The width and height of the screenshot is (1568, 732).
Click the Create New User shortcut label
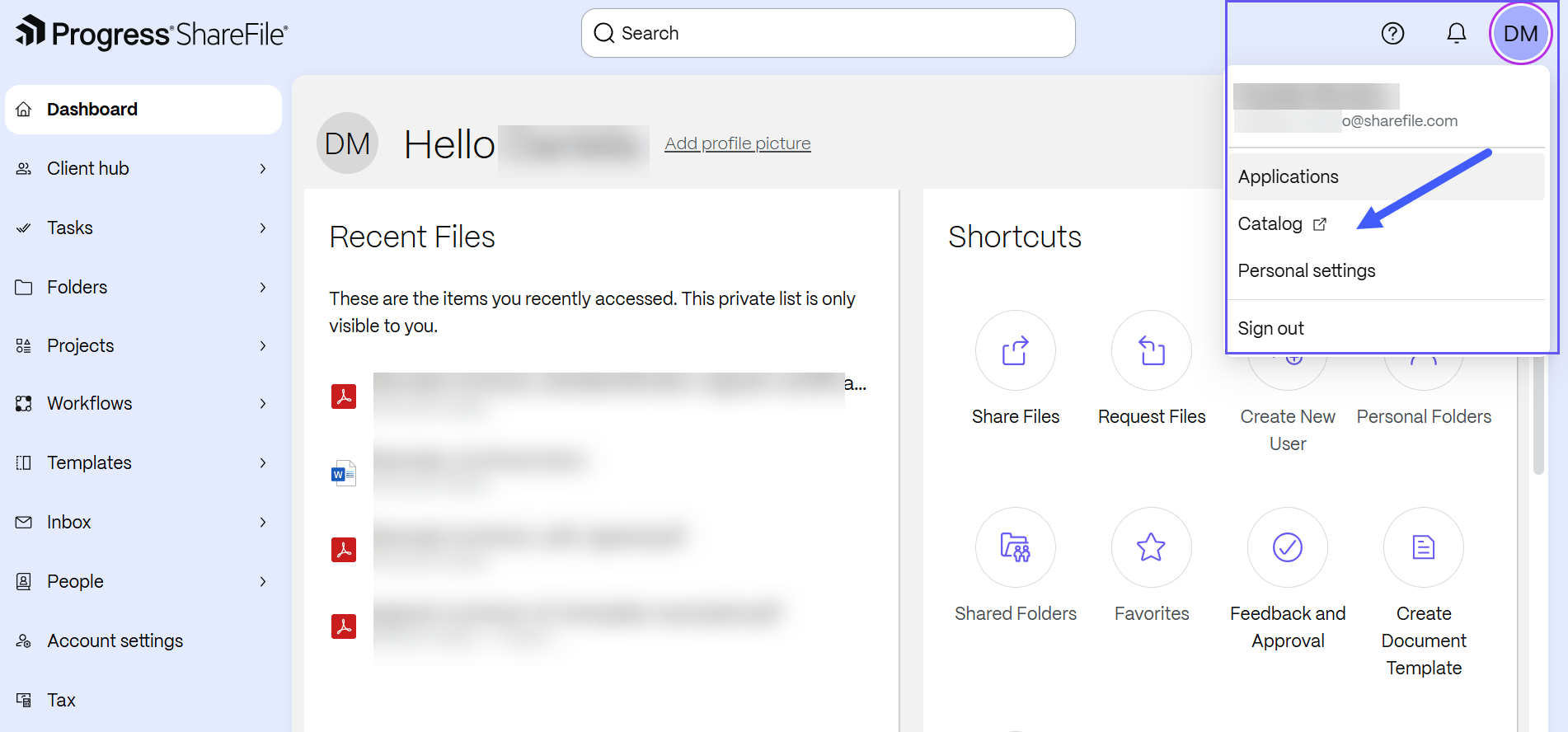[1288, 430]
